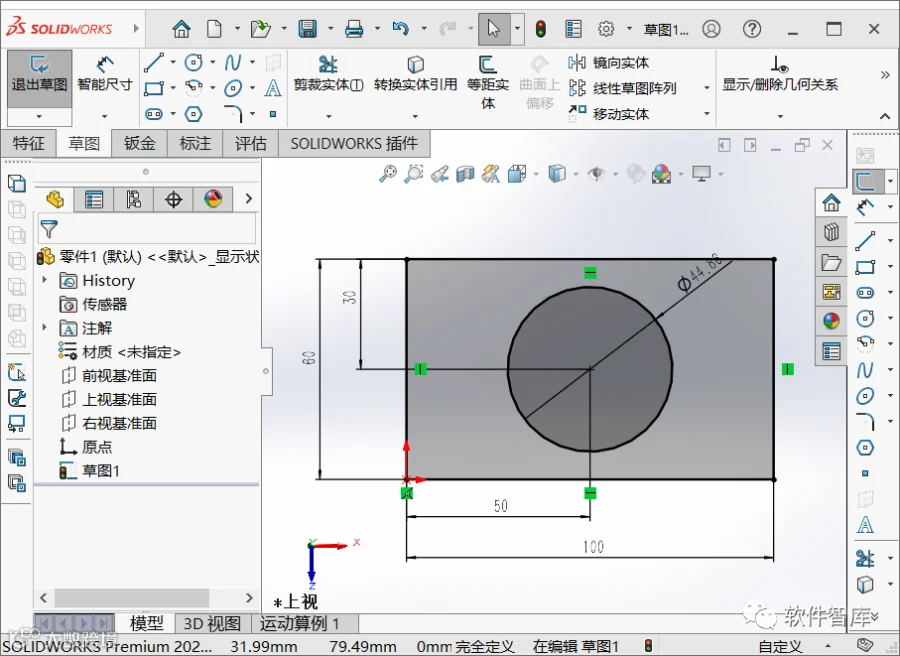
Task: Select 前视基准面 in the feature tree
Action: coord(108,375)
